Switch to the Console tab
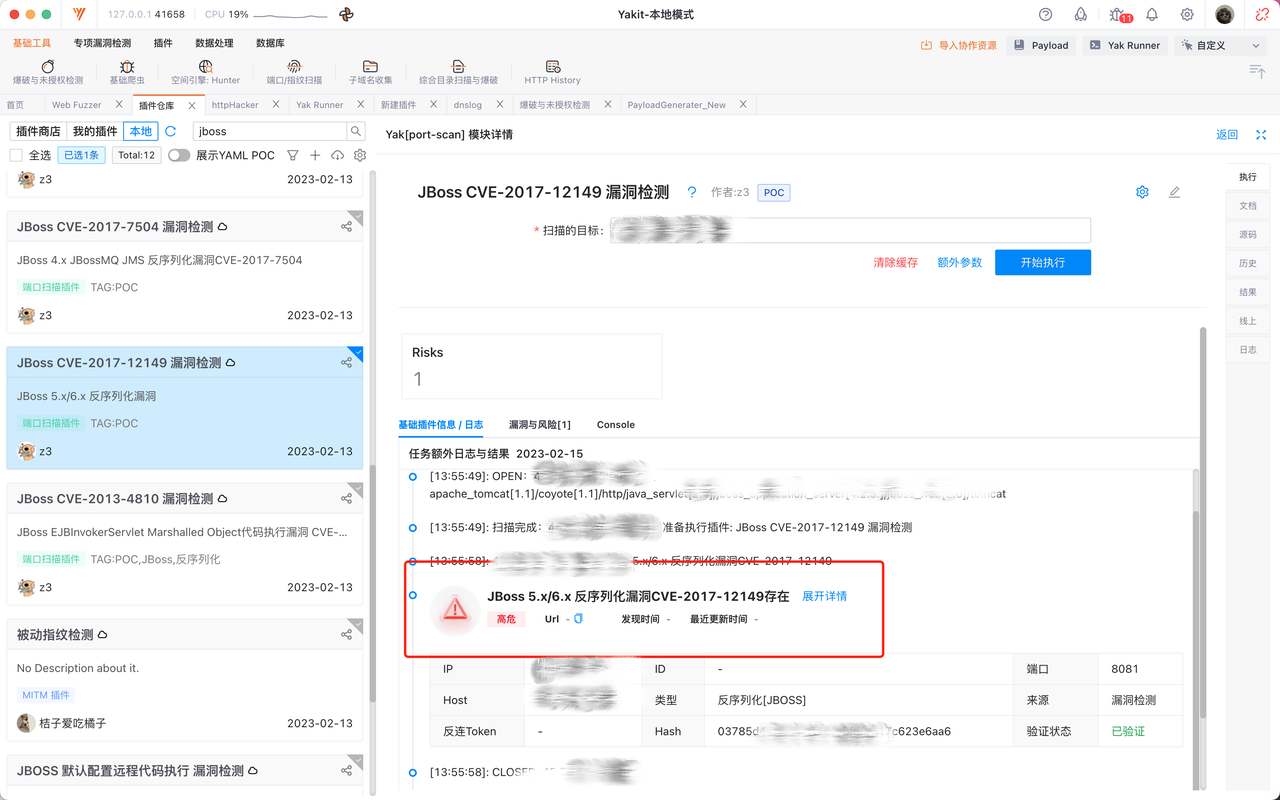Screen dimensions: 1280x800 [x=616, y=425]
